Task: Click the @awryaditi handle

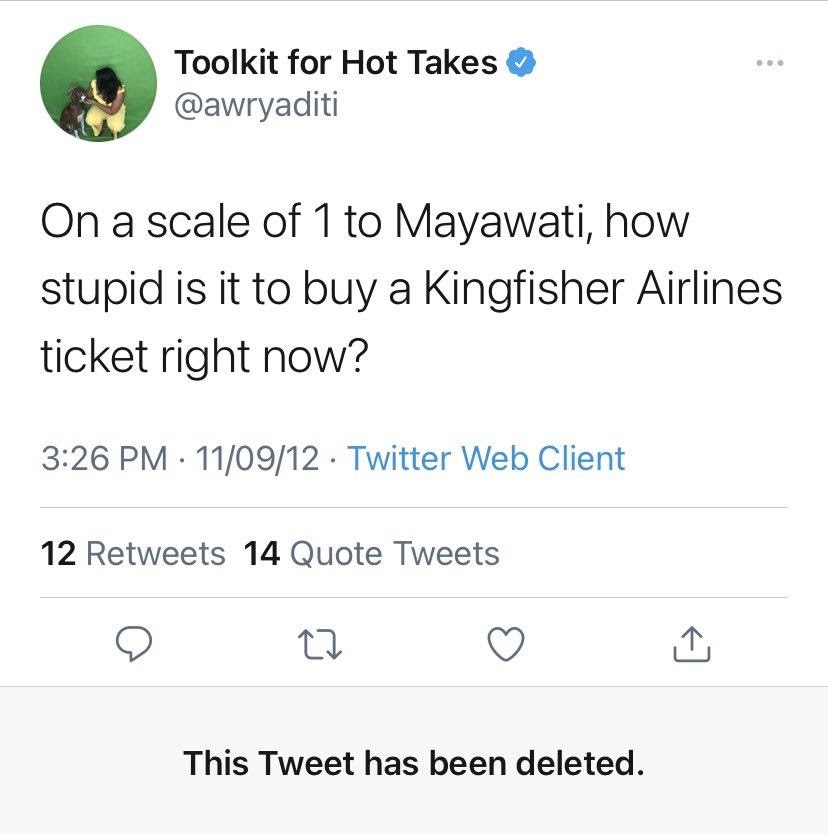Action: [x=256, y=104]
